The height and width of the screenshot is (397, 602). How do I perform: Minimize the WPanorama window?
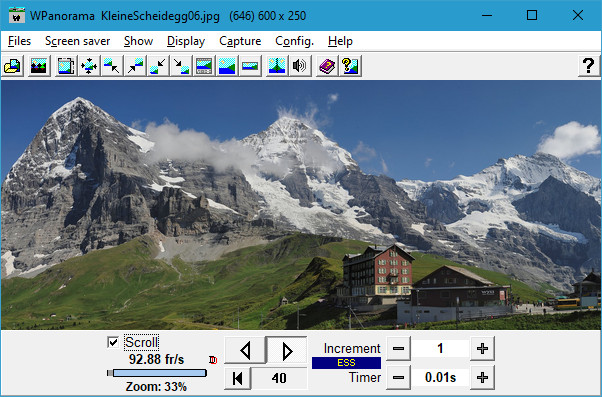pyautogui.click(x=487, y=15)
